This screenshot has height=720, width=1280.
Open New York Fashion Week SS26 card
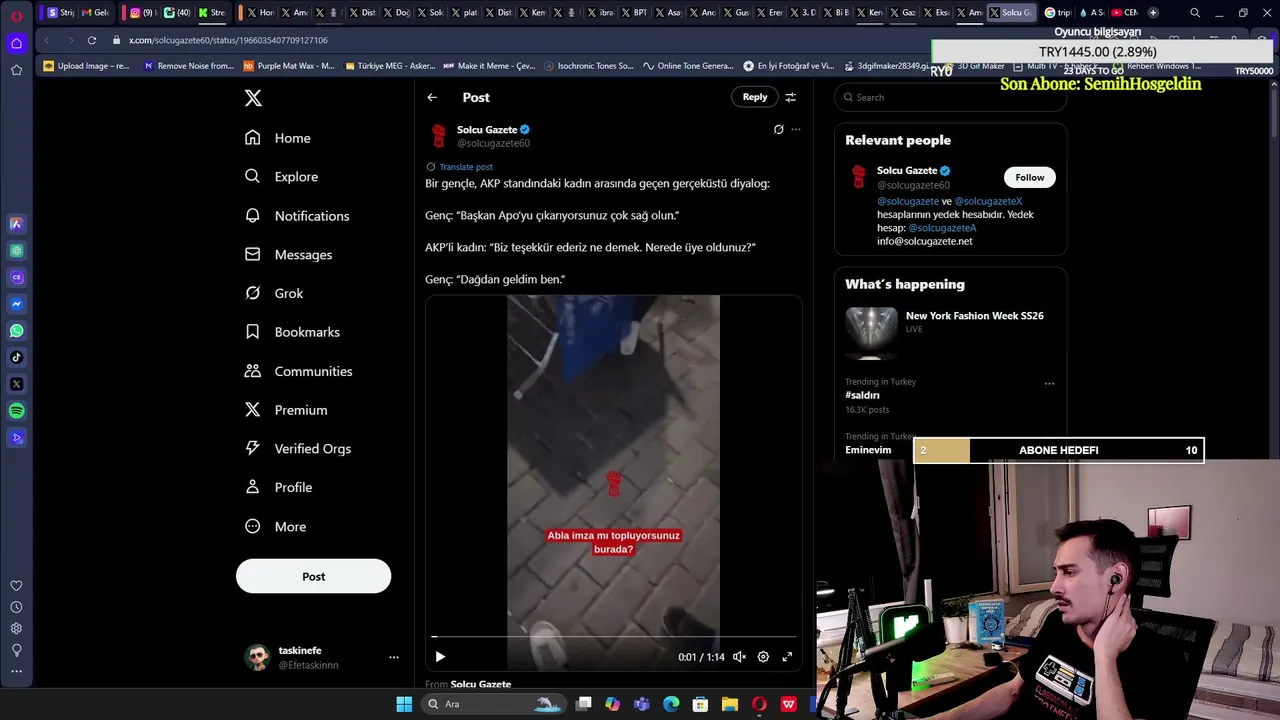pyautogui.click(x=950, y=332)
